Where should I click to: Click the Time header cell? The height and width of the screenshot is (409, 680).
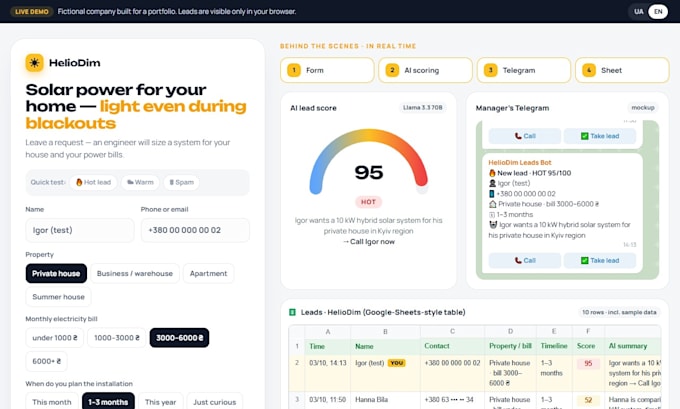click(328, 346)
